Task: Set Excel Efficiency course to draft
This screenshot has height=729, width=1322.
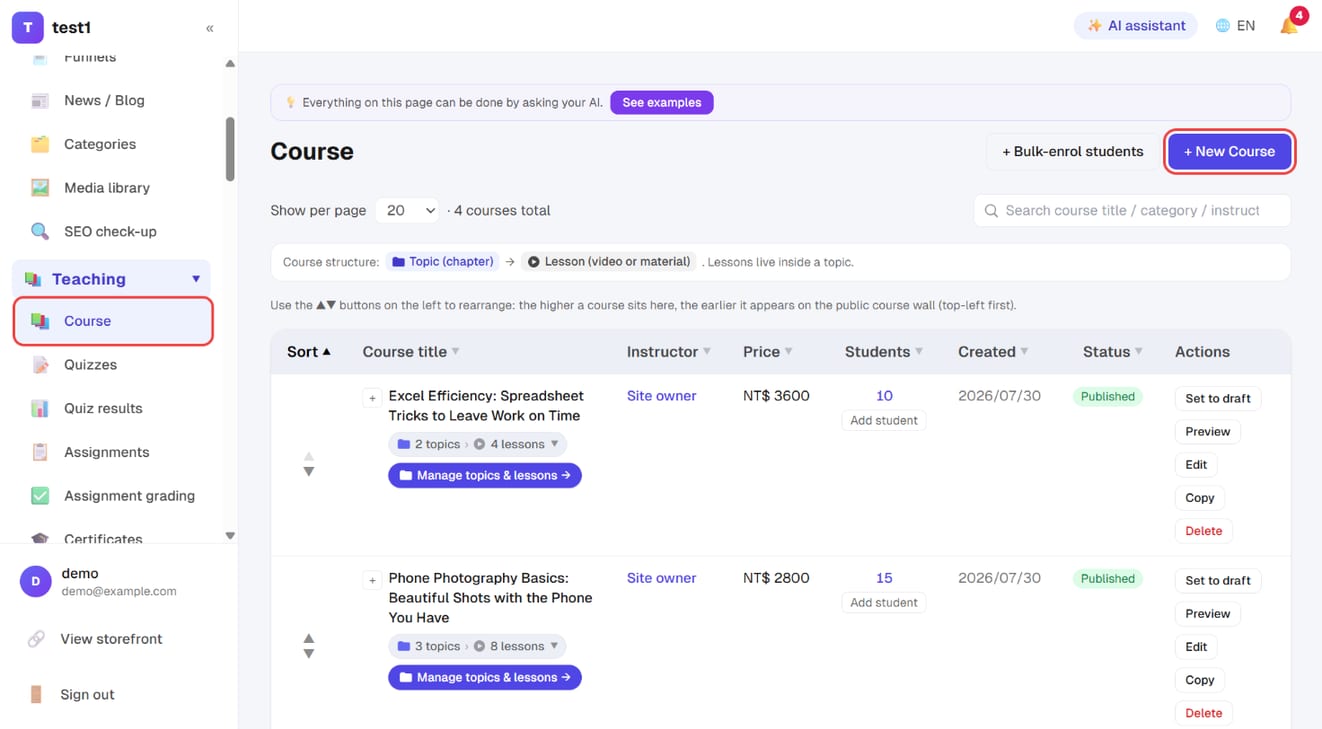Action: point(1218,398)
